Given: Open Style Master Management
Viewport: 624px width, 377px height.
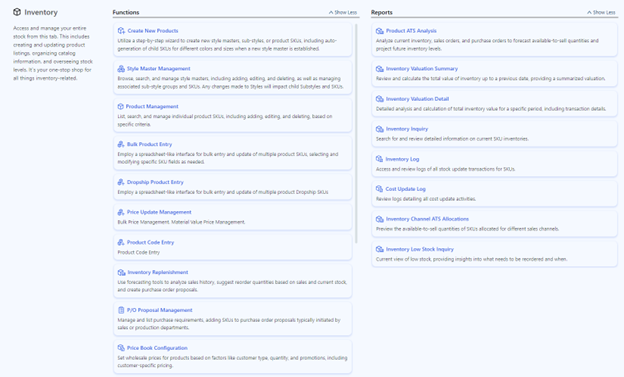Looking at the screenshot, I should 158,68.
